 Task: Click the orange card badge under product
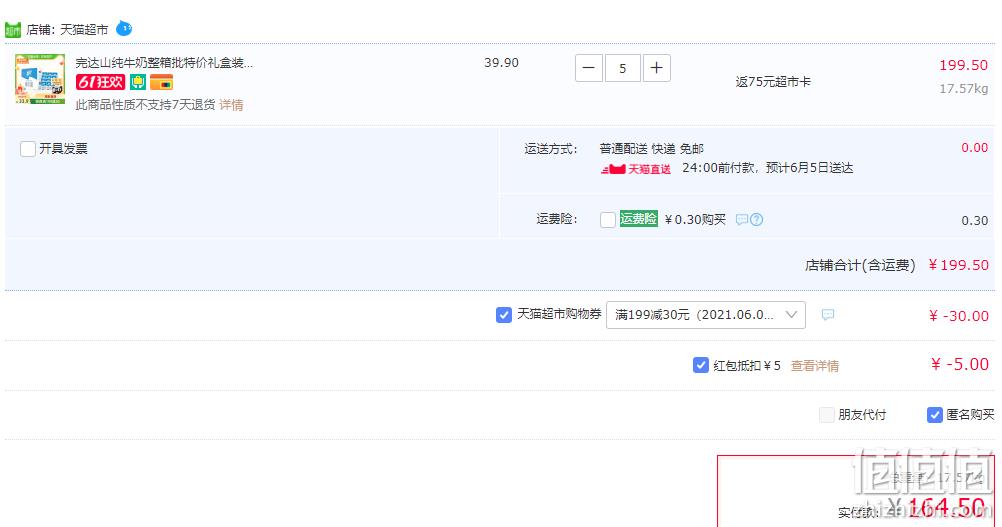(162, 82)
